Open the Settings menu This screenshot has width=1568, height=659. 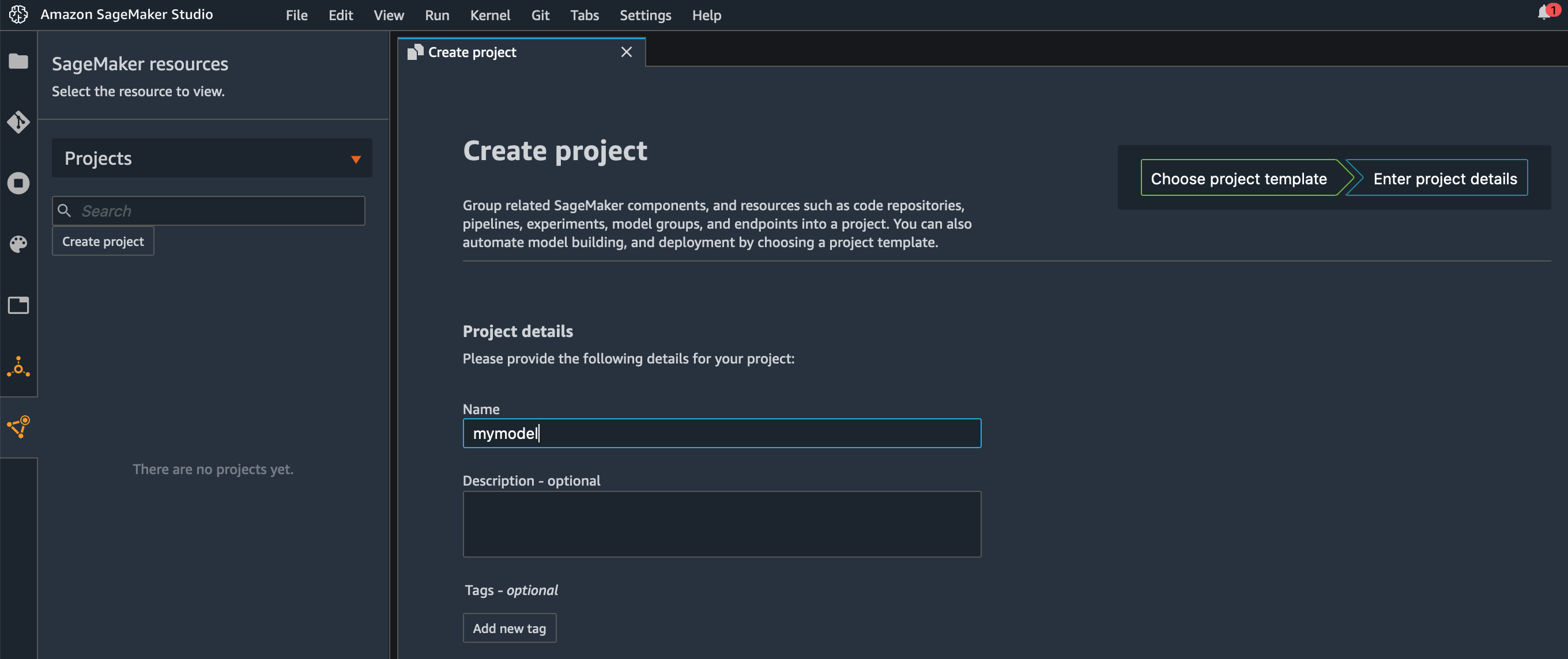point(644,15)
